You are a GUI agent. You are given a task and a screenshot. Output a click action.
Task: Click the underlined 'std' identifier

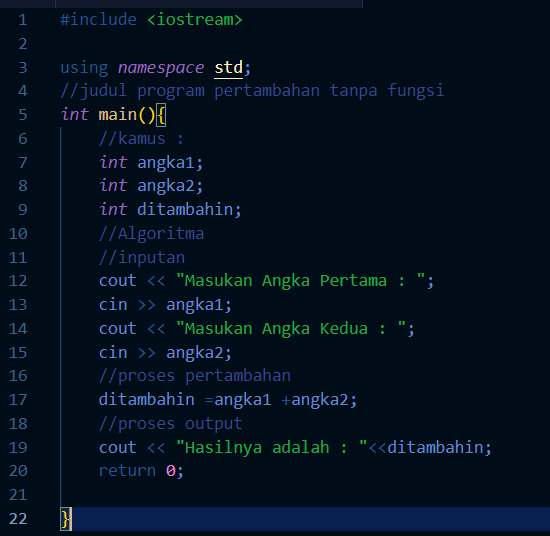[x=228, y=68]
